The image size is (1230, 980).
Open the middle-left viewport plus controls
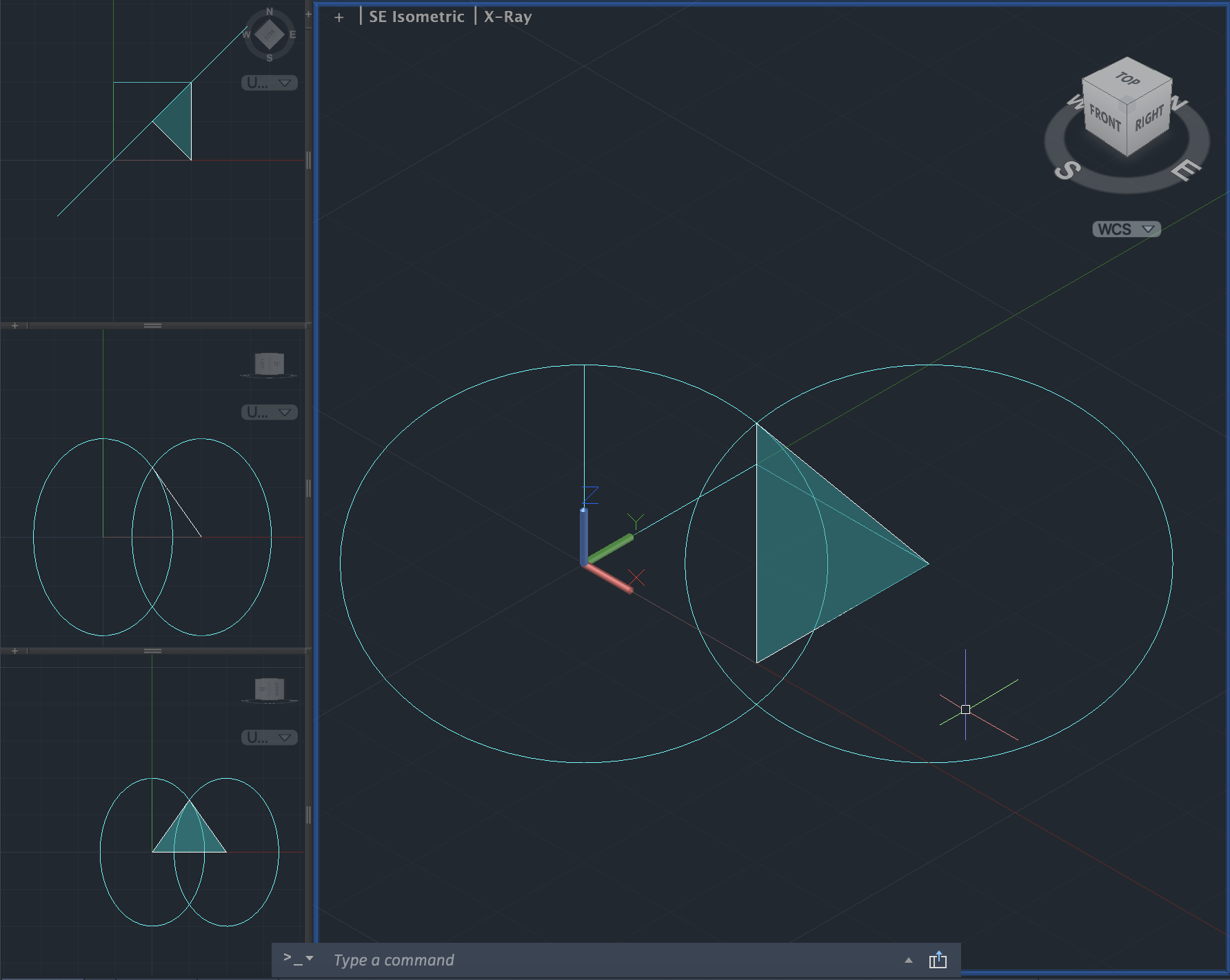click(x=14, y=325)
